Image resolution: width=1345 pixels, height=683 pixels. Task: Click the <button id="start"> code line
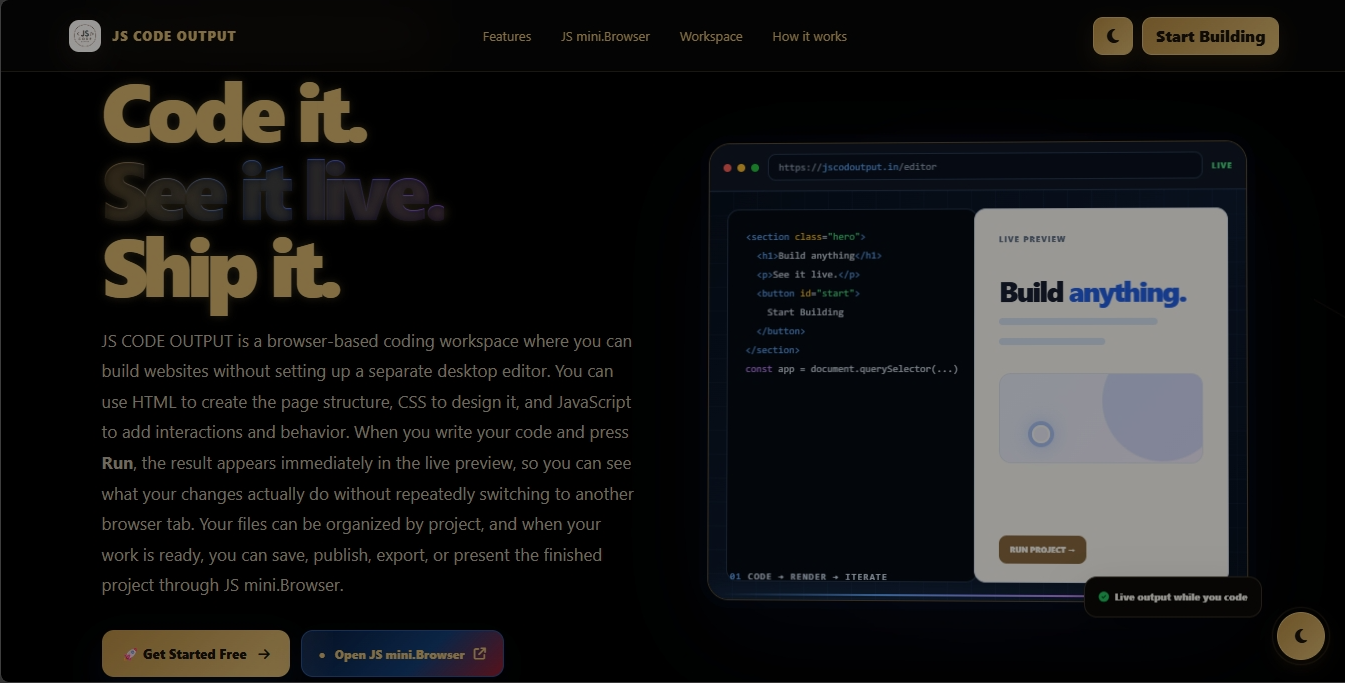click(808, 293)
